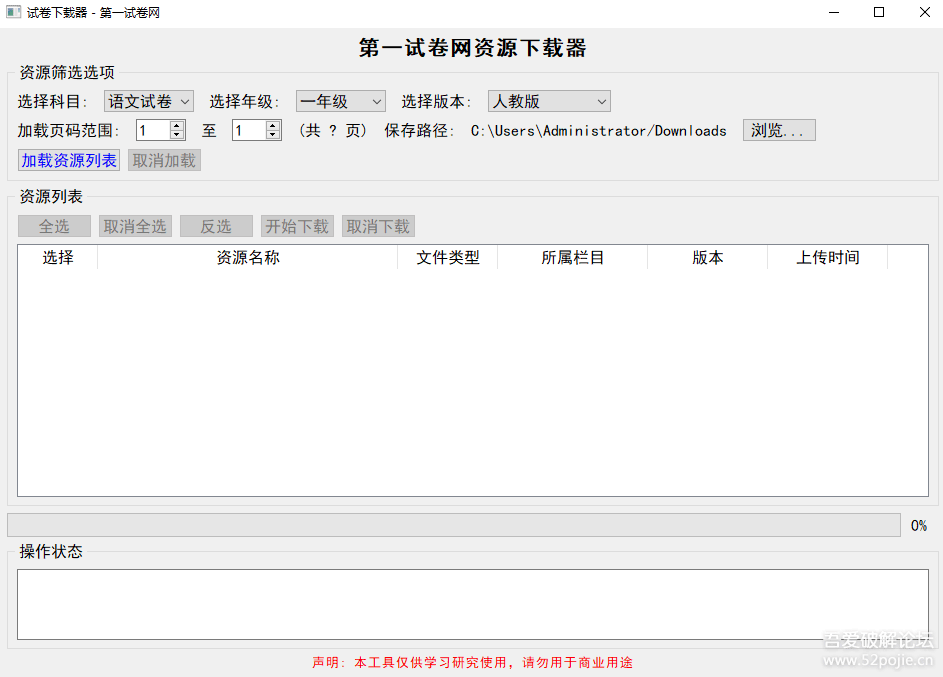Click the (共 ? 页) page count text

coord(333,130)
